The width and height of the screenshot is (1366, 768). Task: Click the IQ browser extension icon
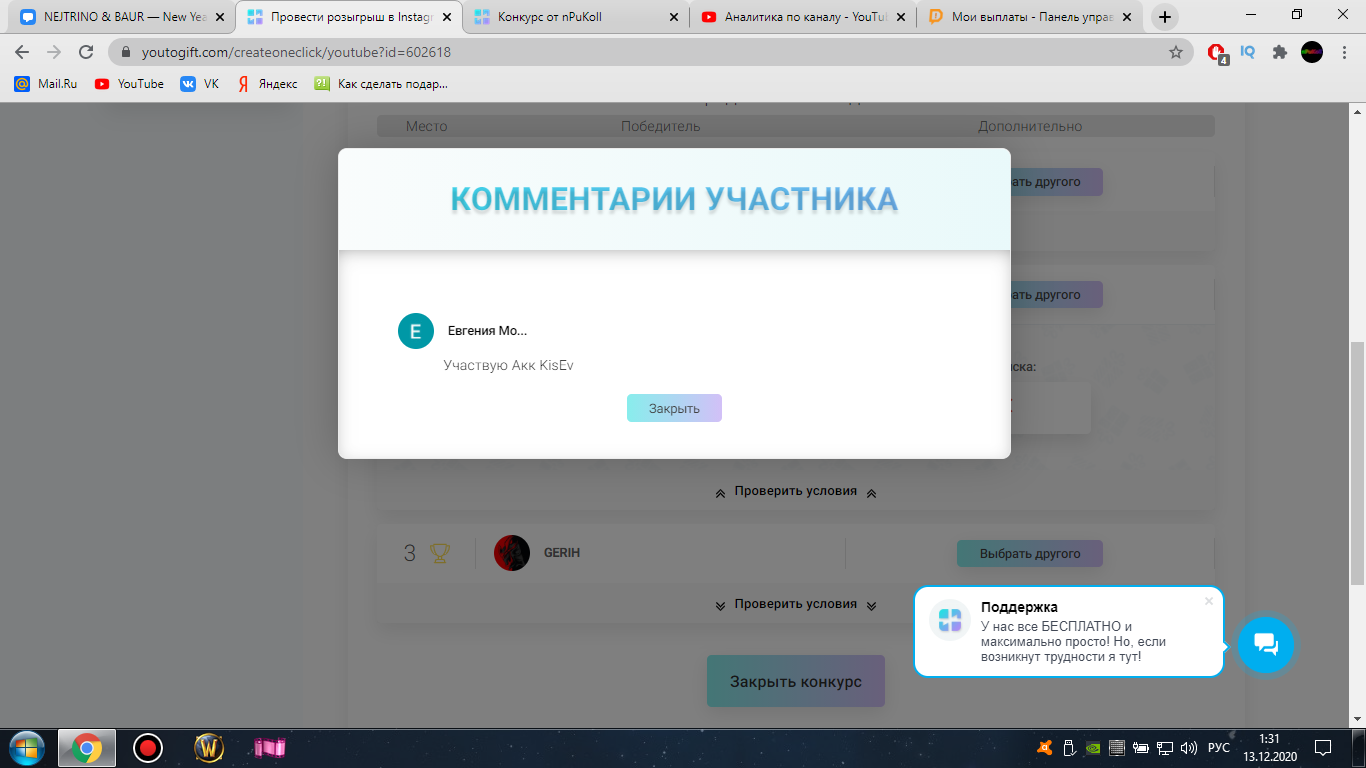[1247, 52]
